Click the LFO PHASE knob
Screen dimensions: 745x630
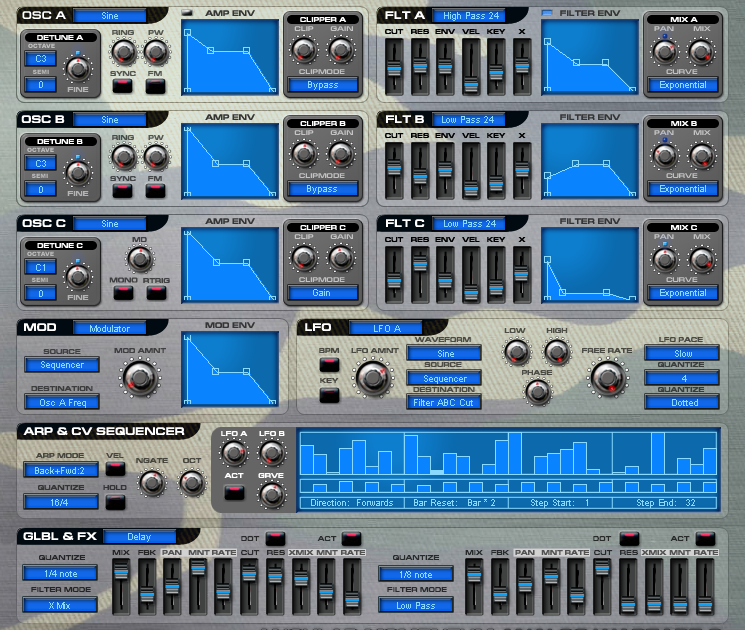537,392
